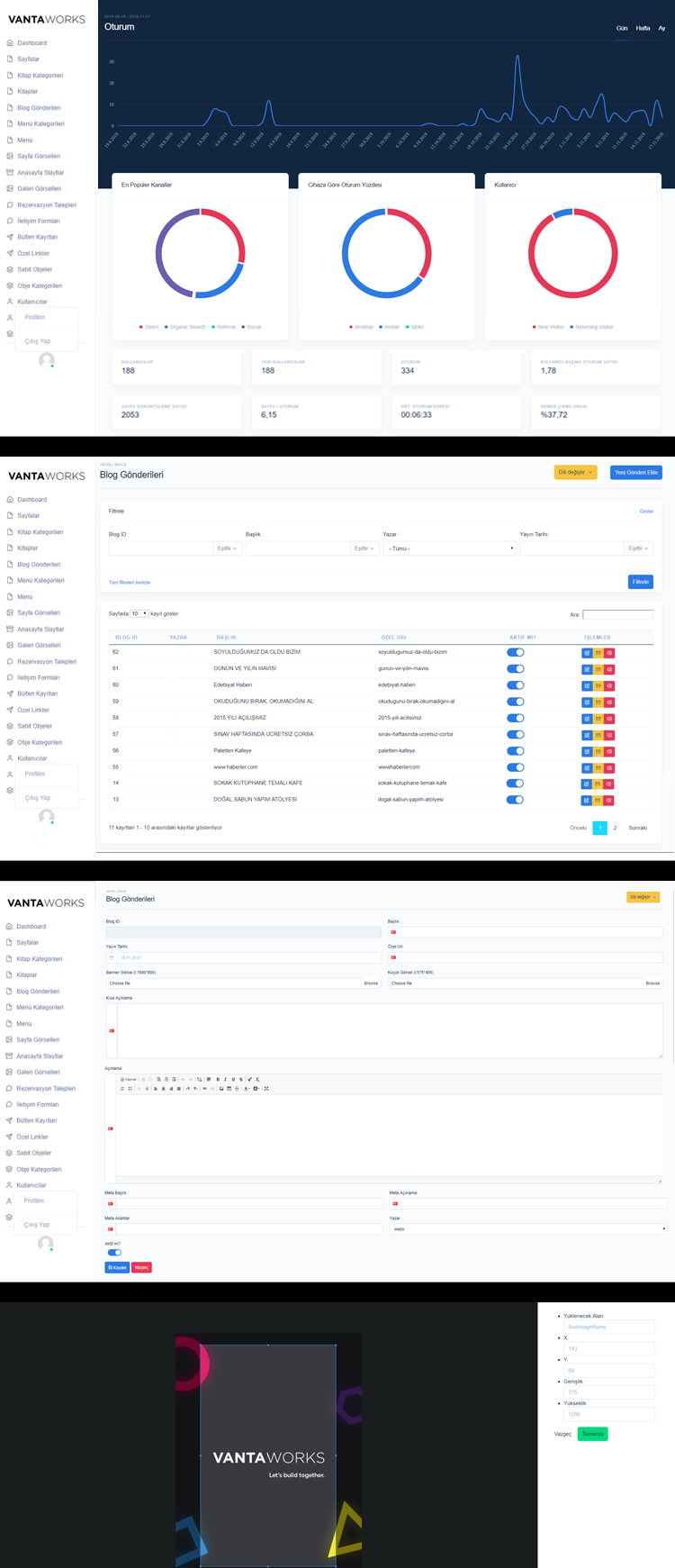Screen dimensions: 675x1568
Task: Click the red delete icon for blog 13
Action: pyautogui.click(x=609, y=801)
